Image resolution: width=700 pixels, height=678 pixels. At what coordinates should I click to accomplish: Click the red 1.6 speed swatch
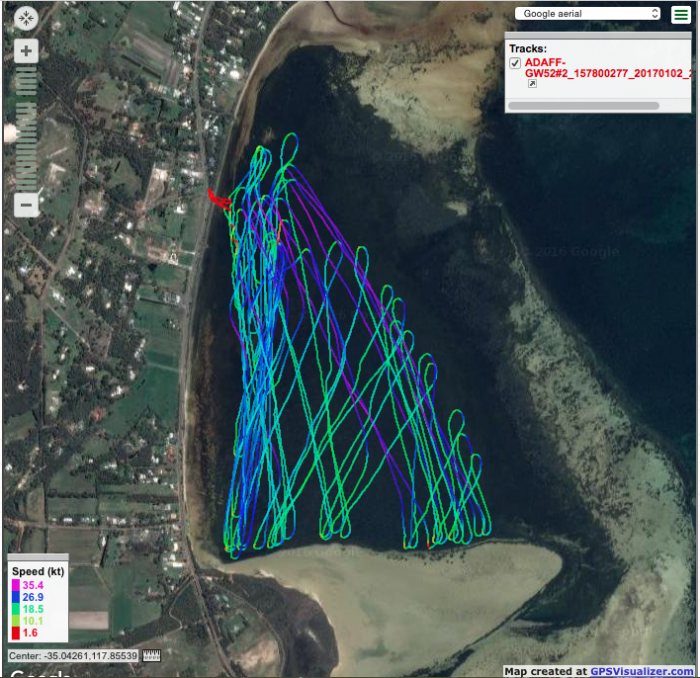coord(17,633)
